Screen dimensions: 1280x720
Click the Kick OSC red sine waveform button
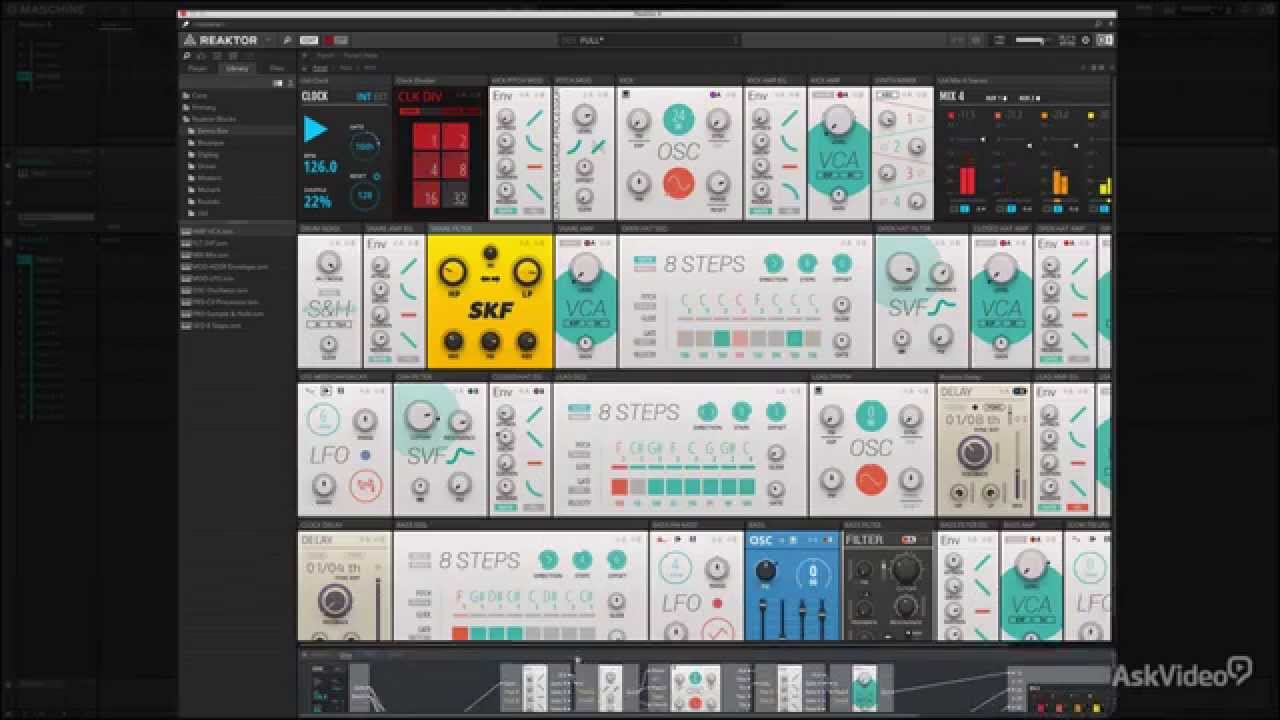click(x=678, y=184)
